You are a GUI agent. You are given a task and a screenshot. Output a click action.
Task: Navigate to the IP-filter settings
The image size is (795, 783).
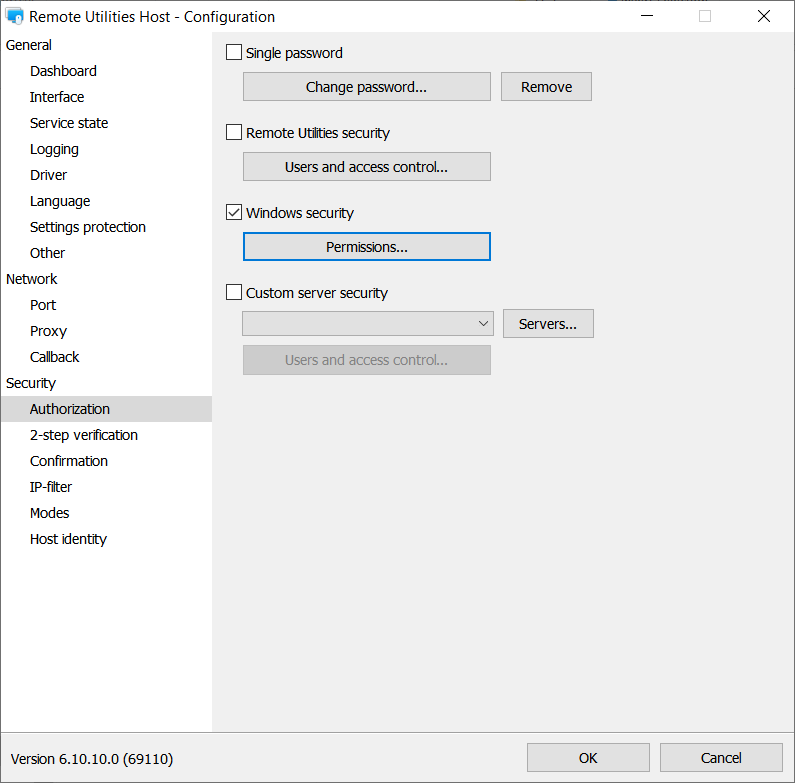tap(51, 487)
